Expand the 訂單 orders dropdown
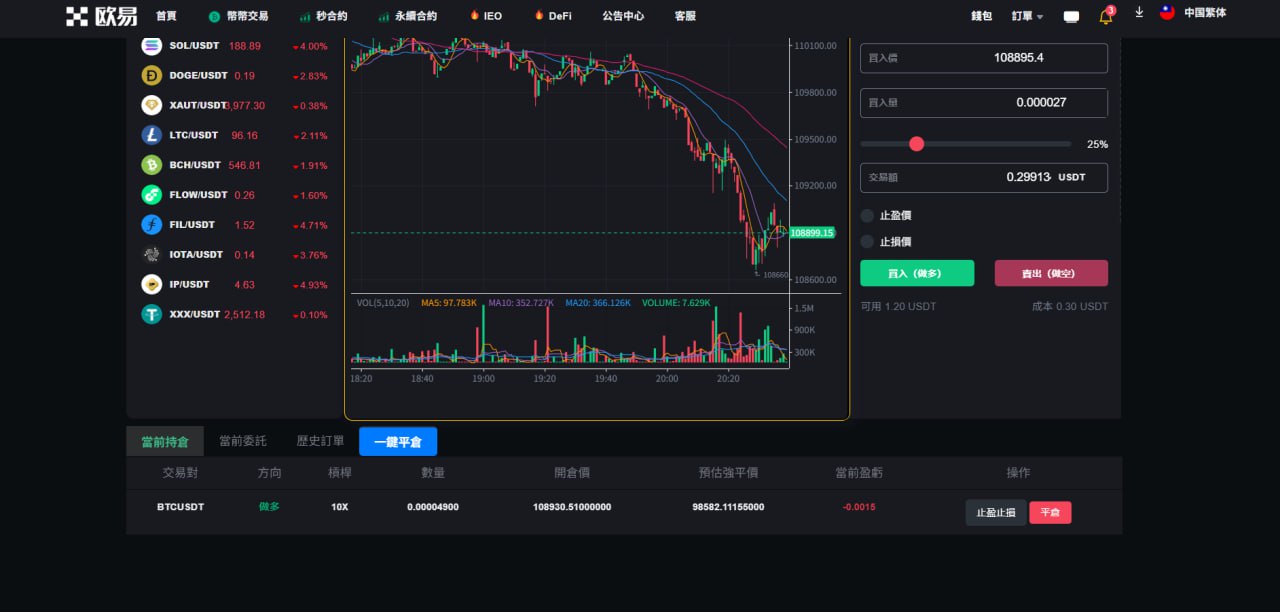The width and height of the screenshot is (1280, 612). pyautogui.click(x=1027, y=16)
